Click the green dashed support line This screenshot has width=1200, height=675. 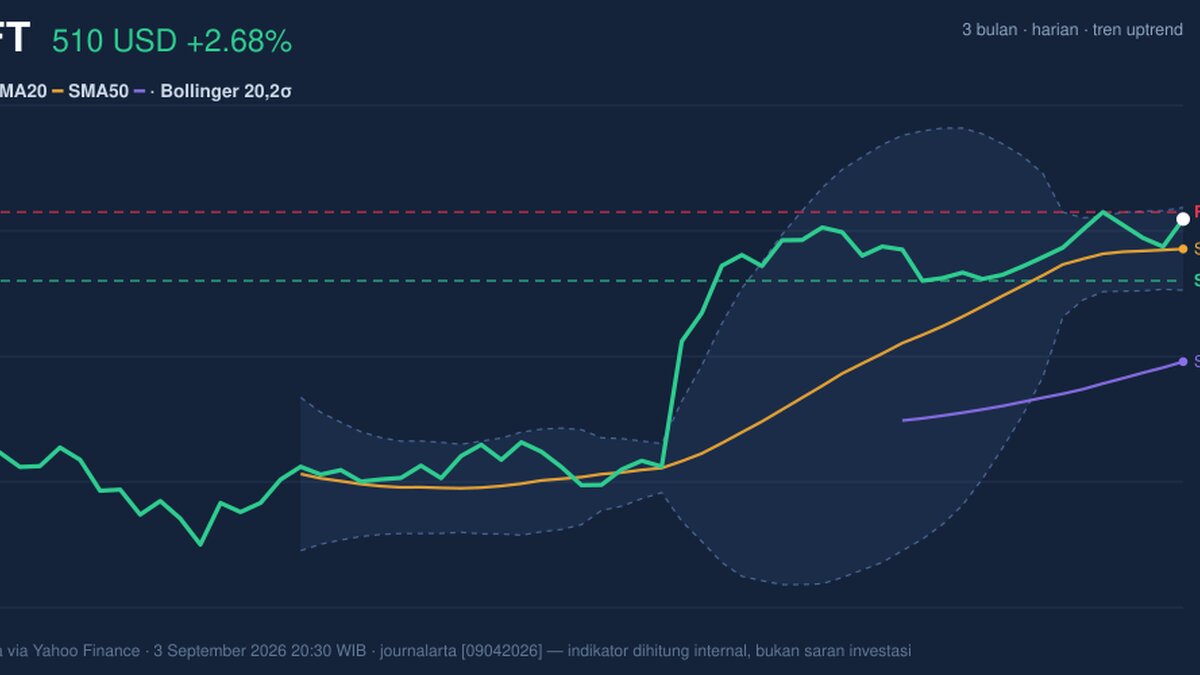(x=590, y=281)
